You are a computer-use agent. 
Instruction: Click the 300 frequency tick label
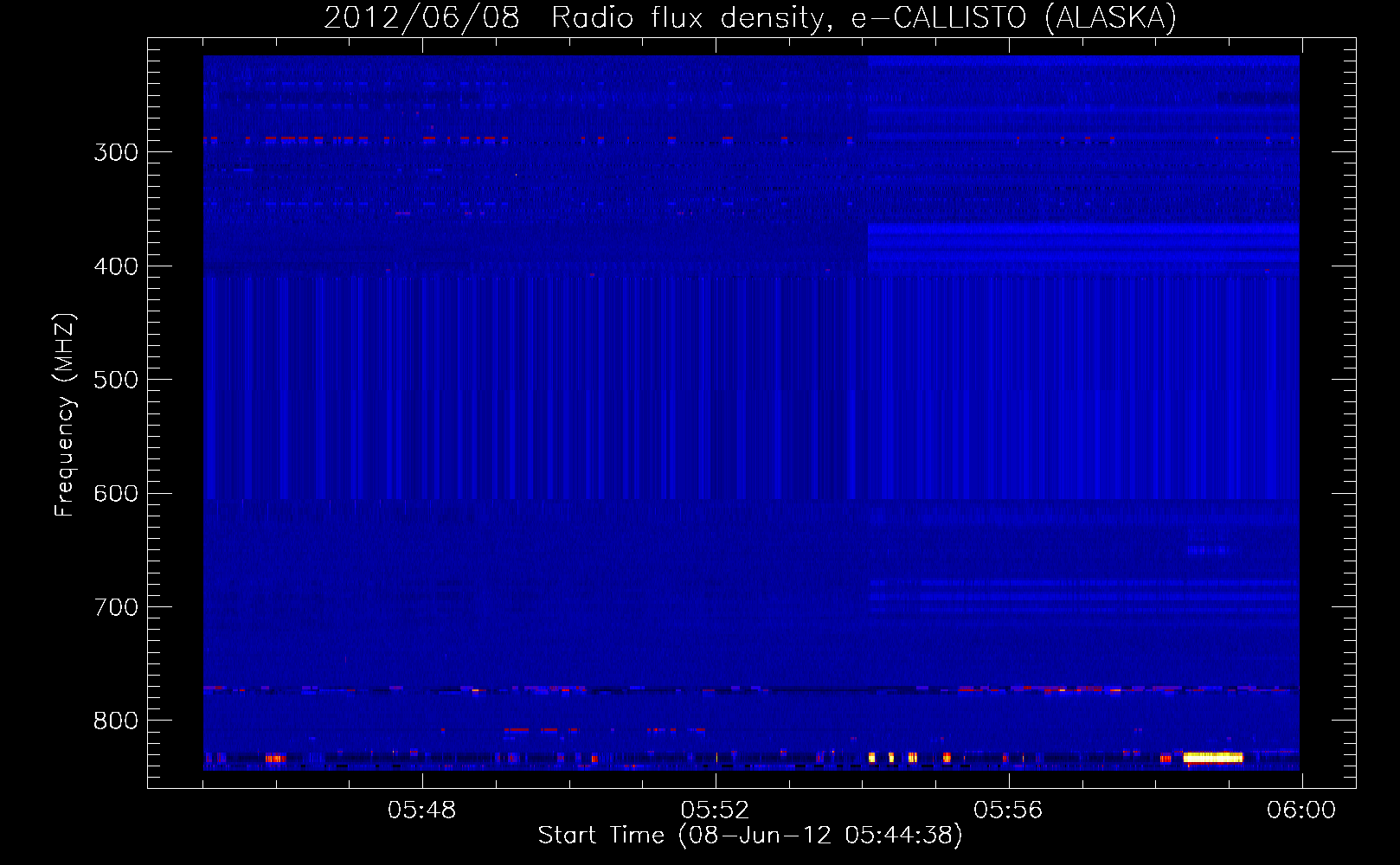coord(116,152)
